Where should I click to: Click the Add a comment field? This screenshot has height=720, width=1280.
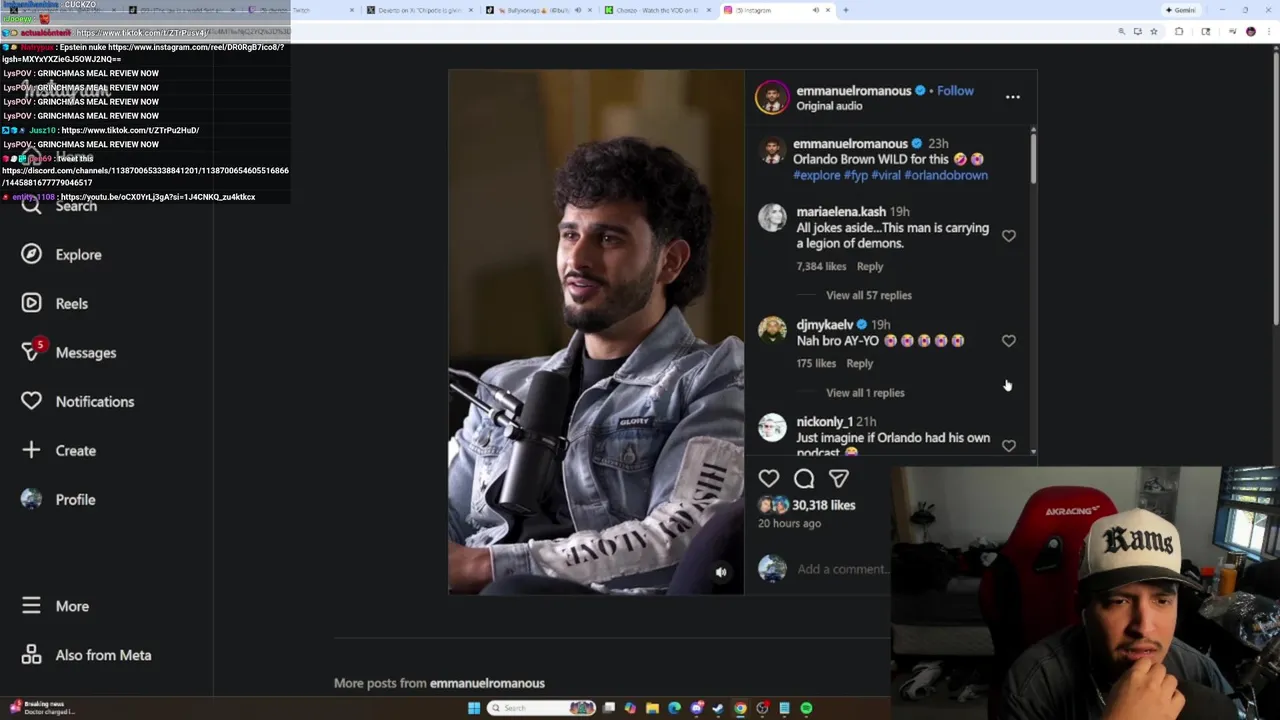tap(842, 569)
